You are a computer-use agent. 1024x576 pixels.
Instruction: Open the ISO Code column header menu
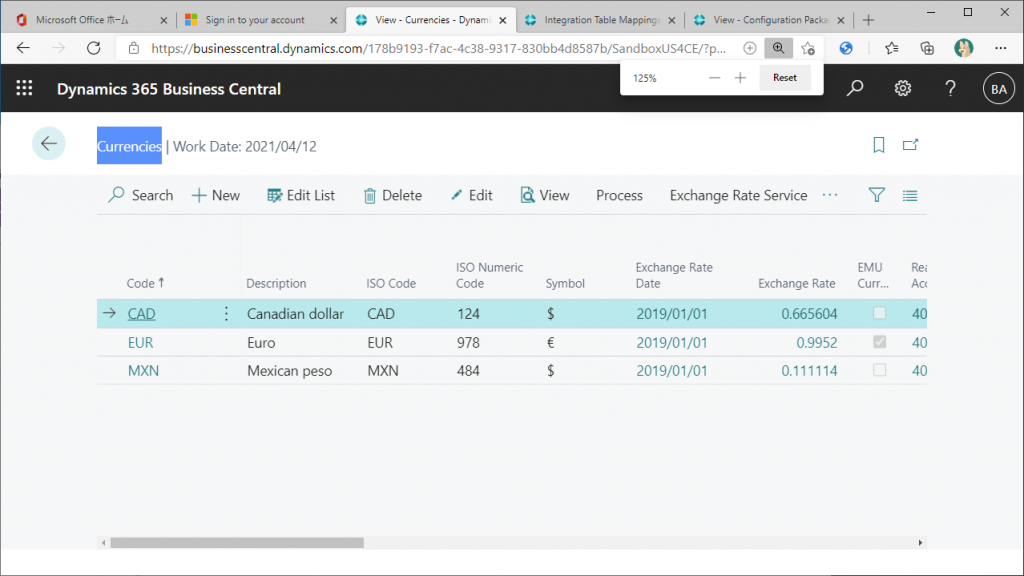(x=391, y=283)
